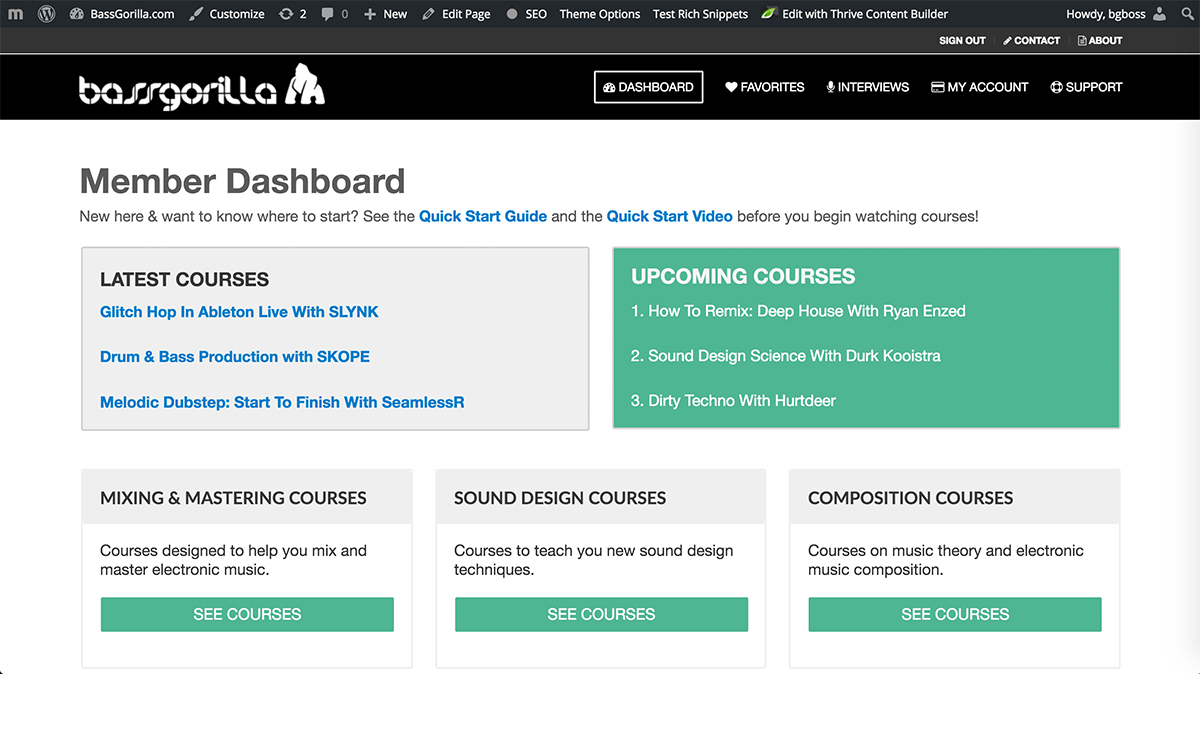This screenshot has width=1200, height=731.
Task: Click the user avatar icon beside bgboss
Action: (x=1159, y=14)
